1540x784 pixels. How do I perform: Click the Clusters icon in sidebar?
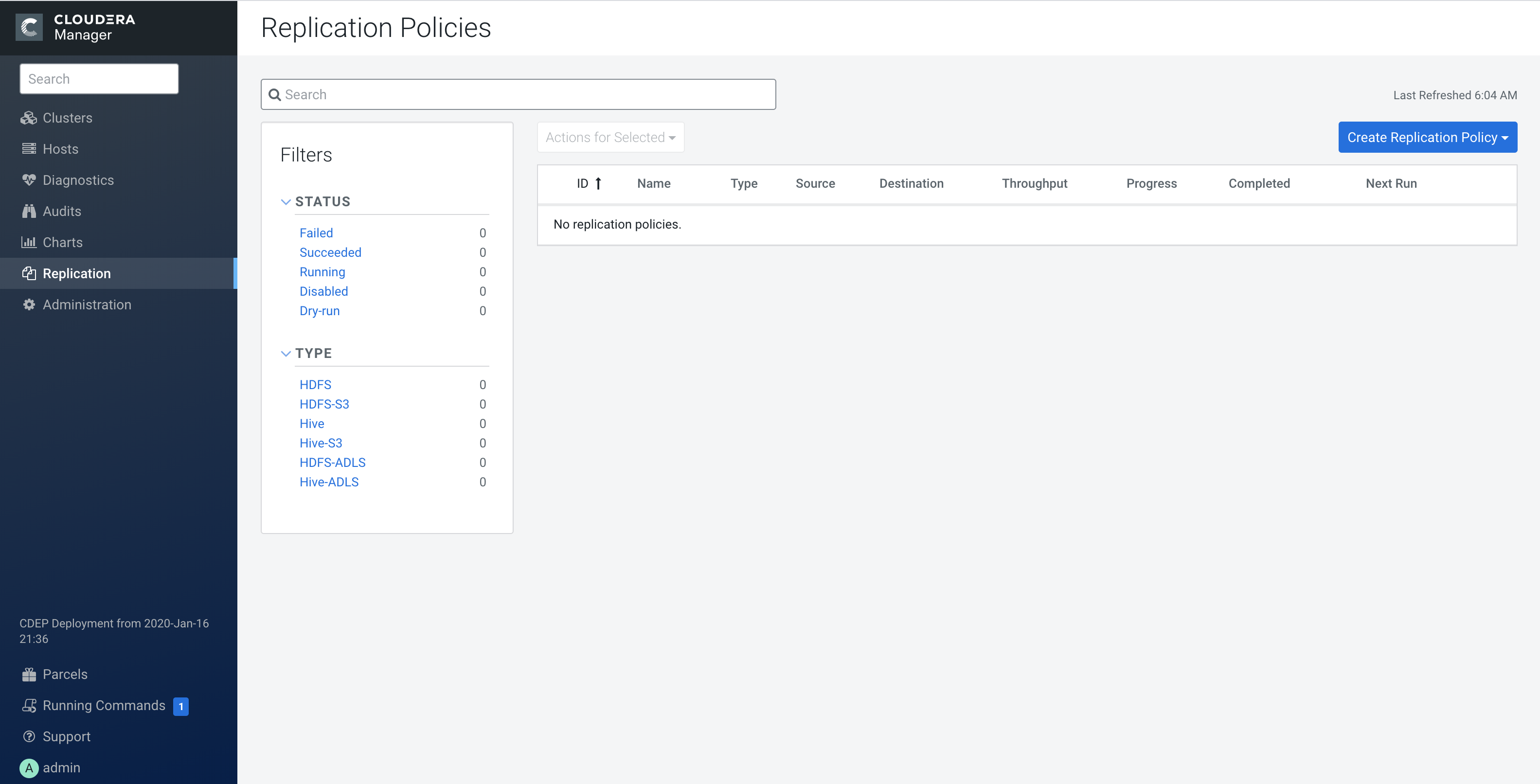pos(28,118)
